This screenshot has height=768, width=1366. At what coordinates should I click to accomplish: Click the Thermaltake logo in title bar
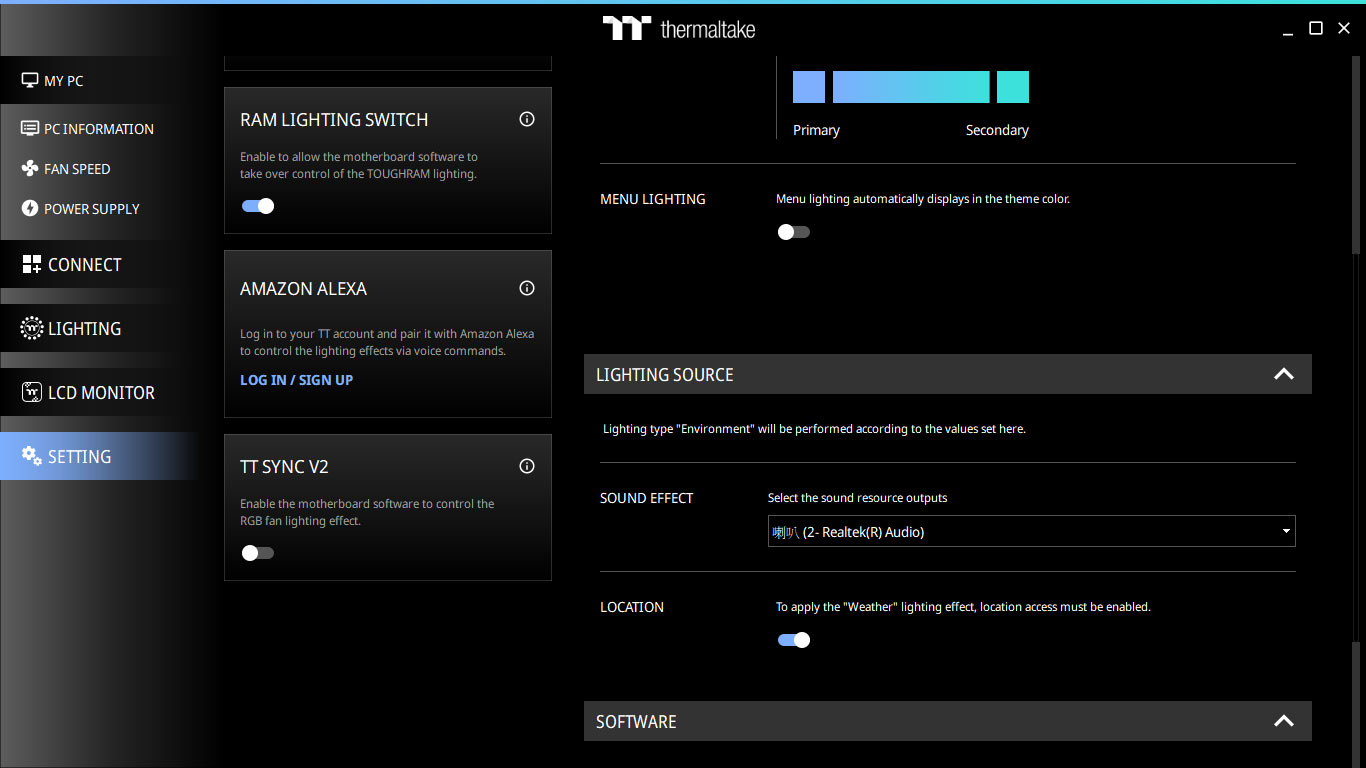click(x=678, y=28)
